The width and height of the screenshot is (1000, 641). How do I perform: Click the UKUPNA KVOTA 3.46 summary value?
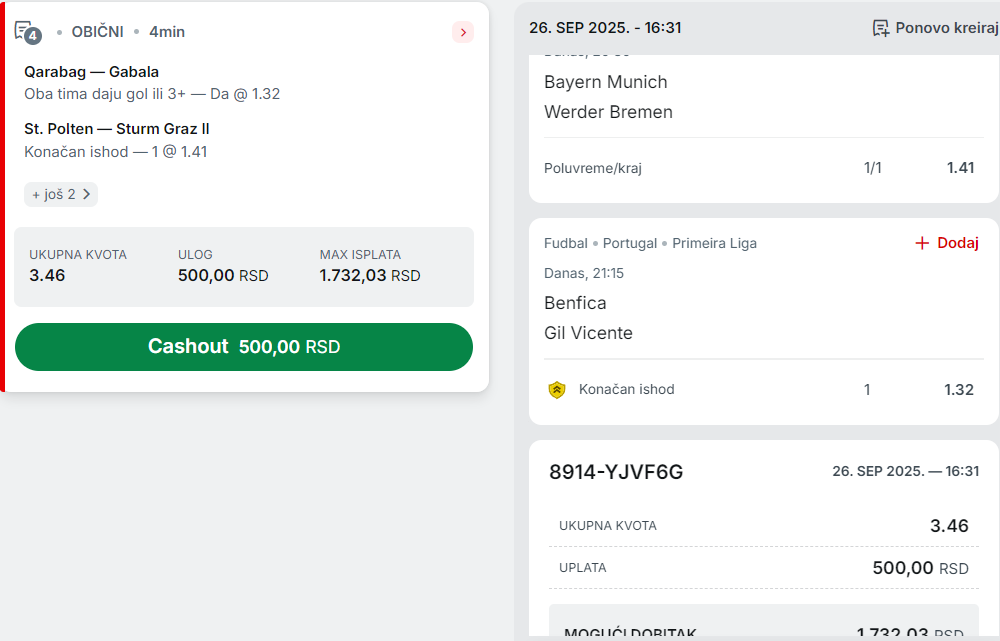[x=47, y=276]
